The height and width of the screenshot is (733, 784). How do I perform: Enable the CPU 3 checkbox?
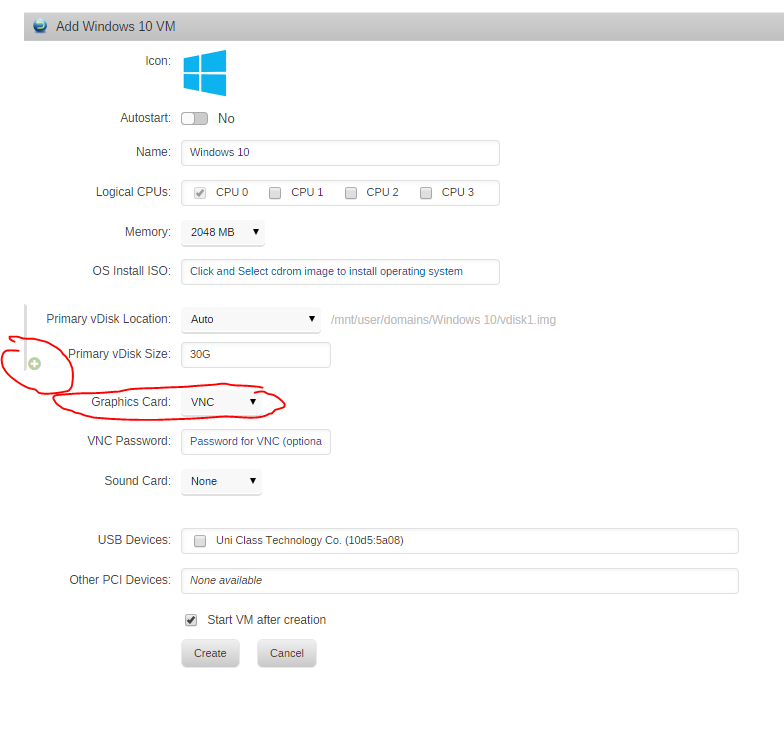tap(426, 193)
